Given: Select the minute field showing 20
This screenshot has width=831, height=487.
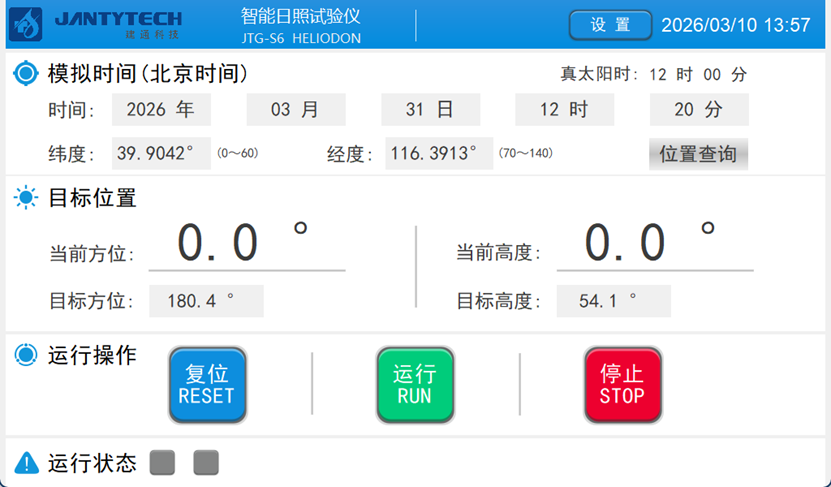Looking at the screenshot, I should pyautogui.click(x=698, y=110).
